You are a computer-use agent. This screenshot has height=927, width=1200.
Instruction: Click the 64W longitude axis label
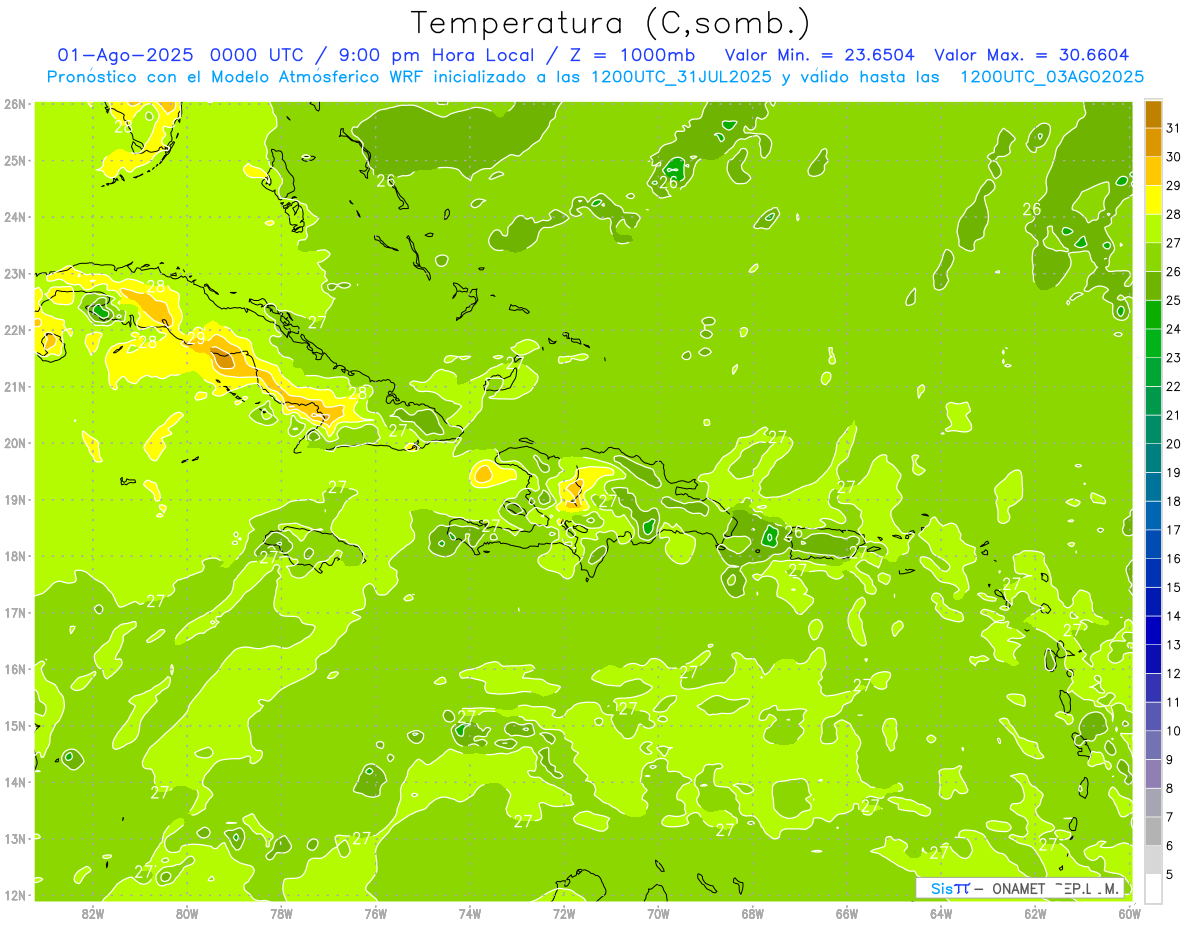pos(941,914)
